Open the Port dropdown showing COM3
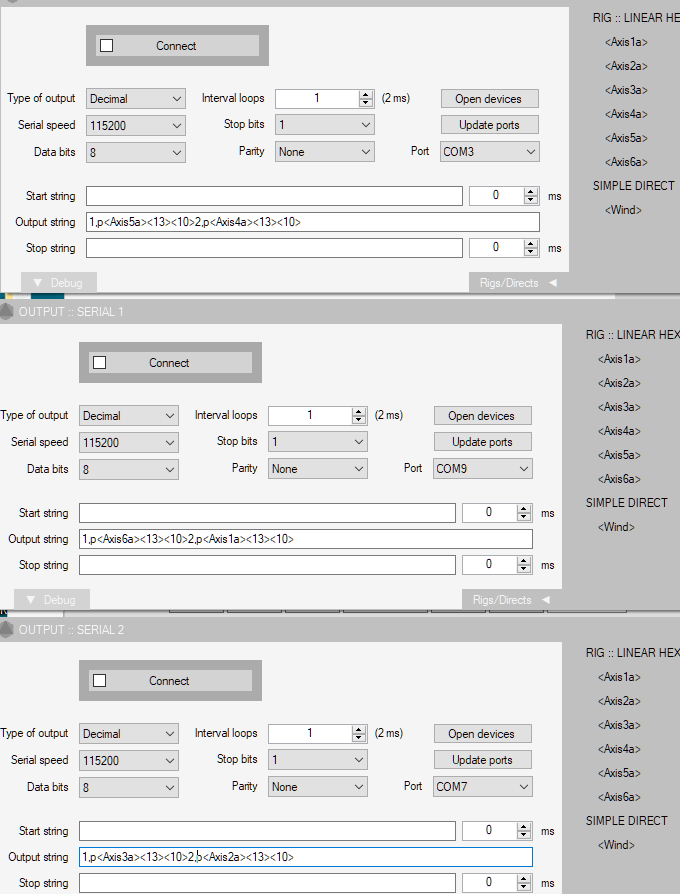The image size is (680, 894). click(489, 152)
